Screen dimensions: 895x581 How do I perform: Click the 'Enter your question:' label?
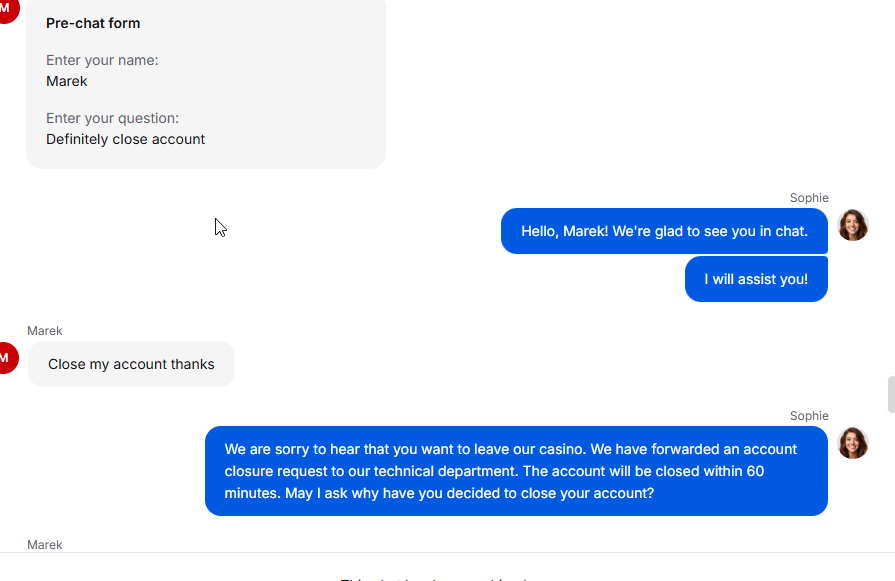pyautogui.click(x=112, y=118)
